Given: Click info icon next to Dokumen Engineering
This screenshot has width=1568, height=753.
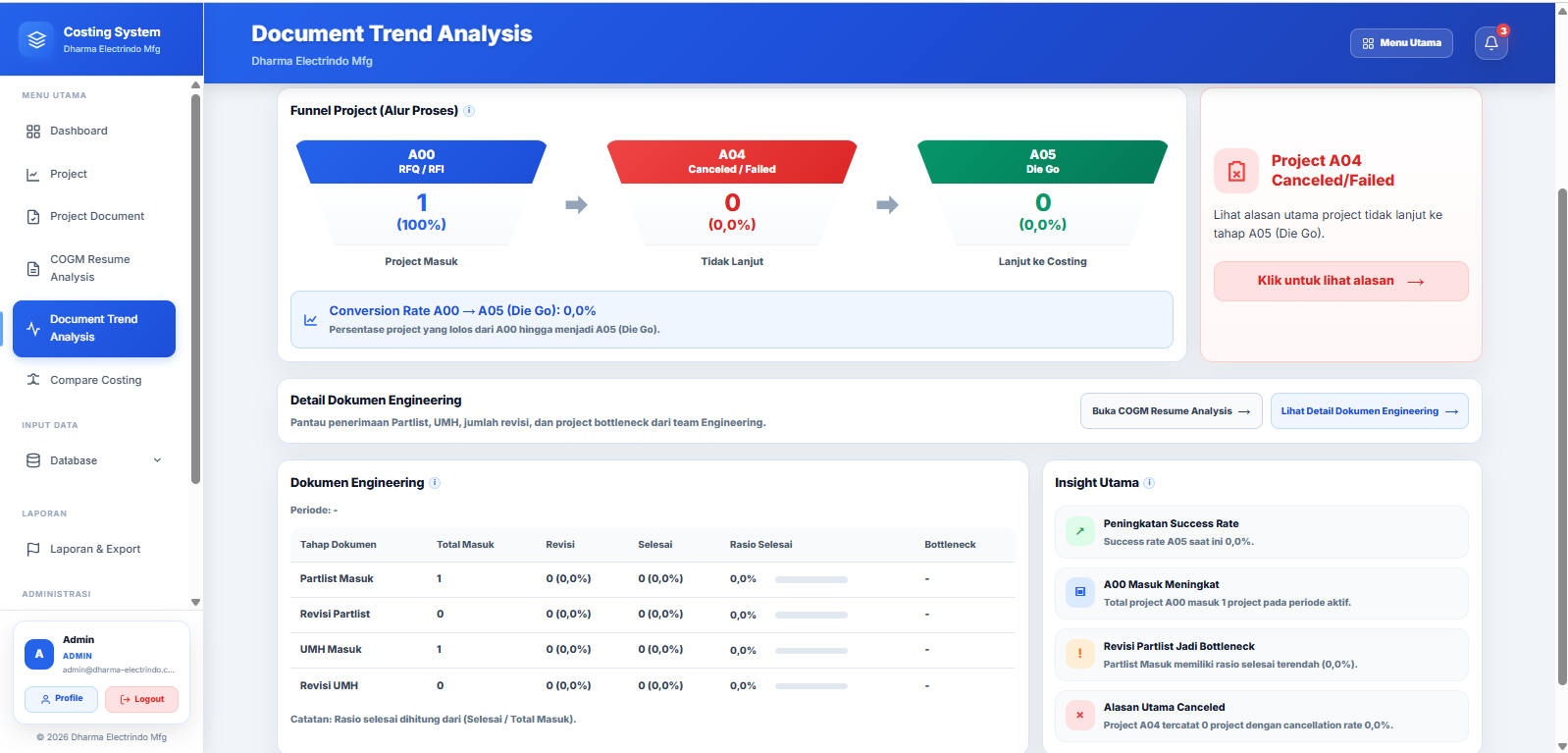Looking at the screenshot, I should pyautogui.click(x=435, y=483).
